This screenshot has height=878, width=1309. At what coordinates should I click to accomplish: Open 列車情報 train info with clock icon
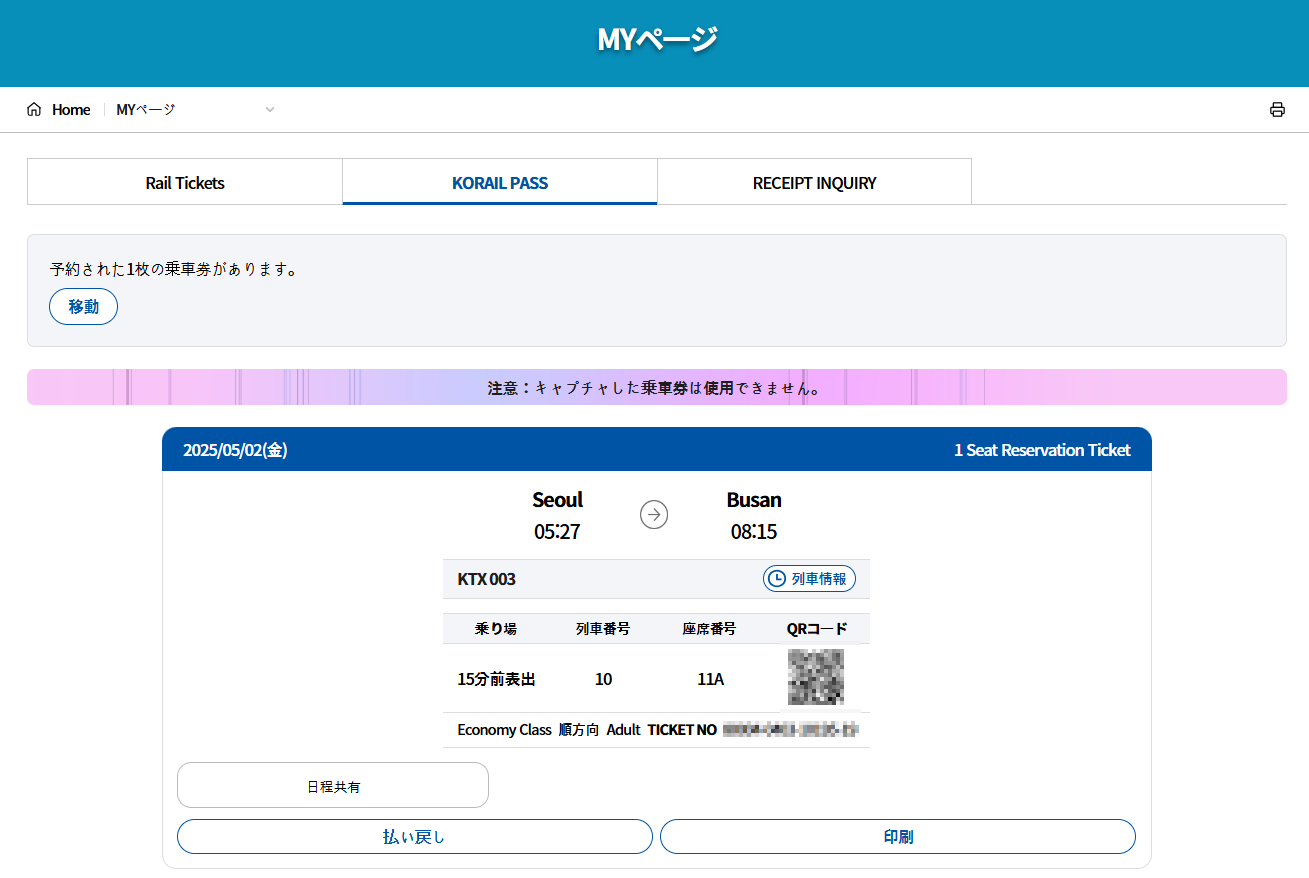point(809,579)
